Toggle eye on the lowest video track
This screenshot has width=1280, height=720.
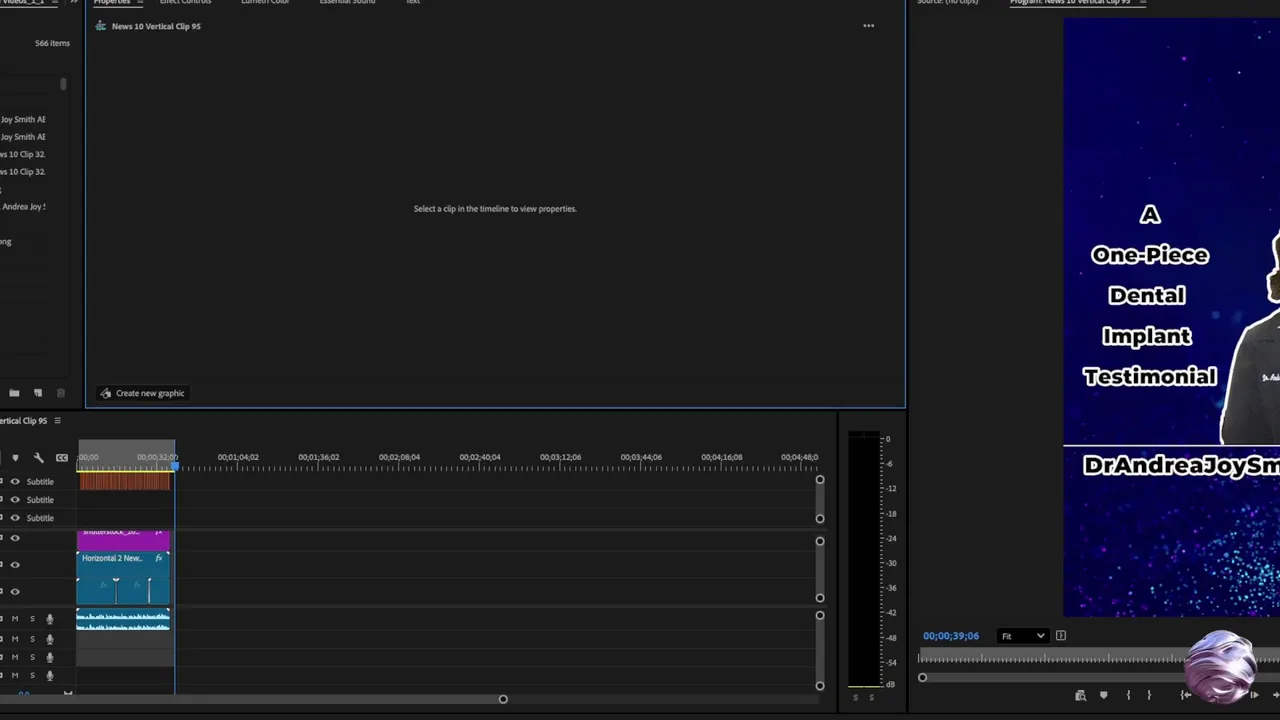coord(15,591)
